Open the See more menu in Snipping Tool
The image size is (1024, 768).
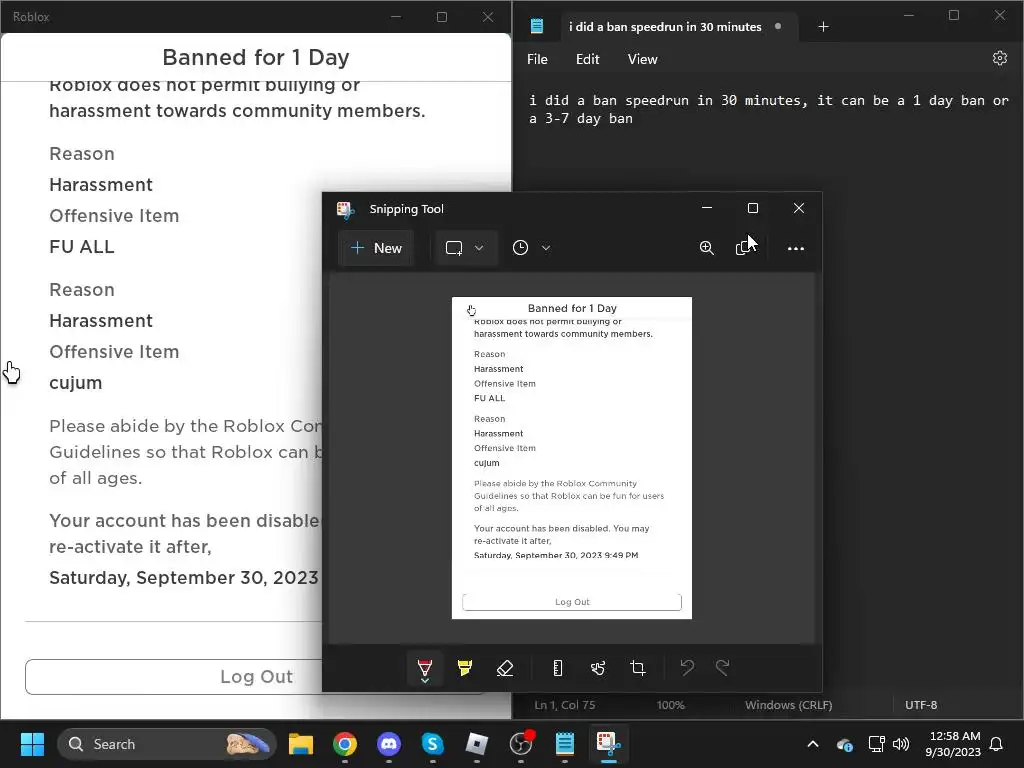point(795,248)
